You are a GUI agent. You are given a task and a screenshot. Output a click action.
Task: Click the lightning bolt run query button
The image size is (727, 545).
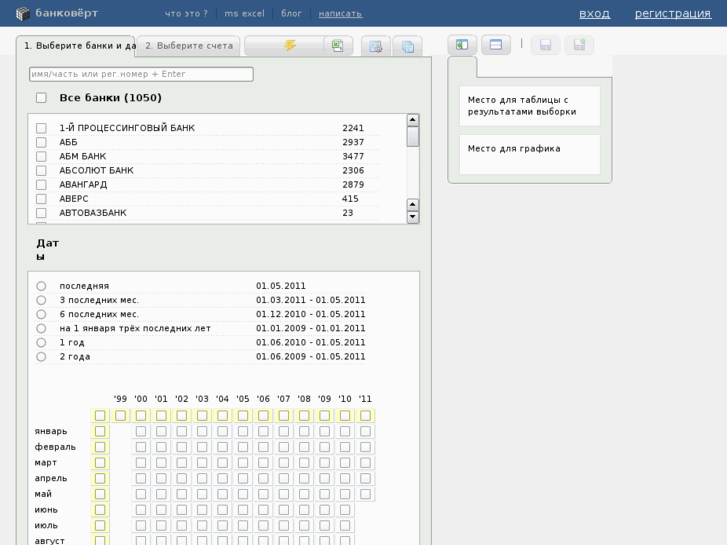pyautogui.click(x=289, y=46)
